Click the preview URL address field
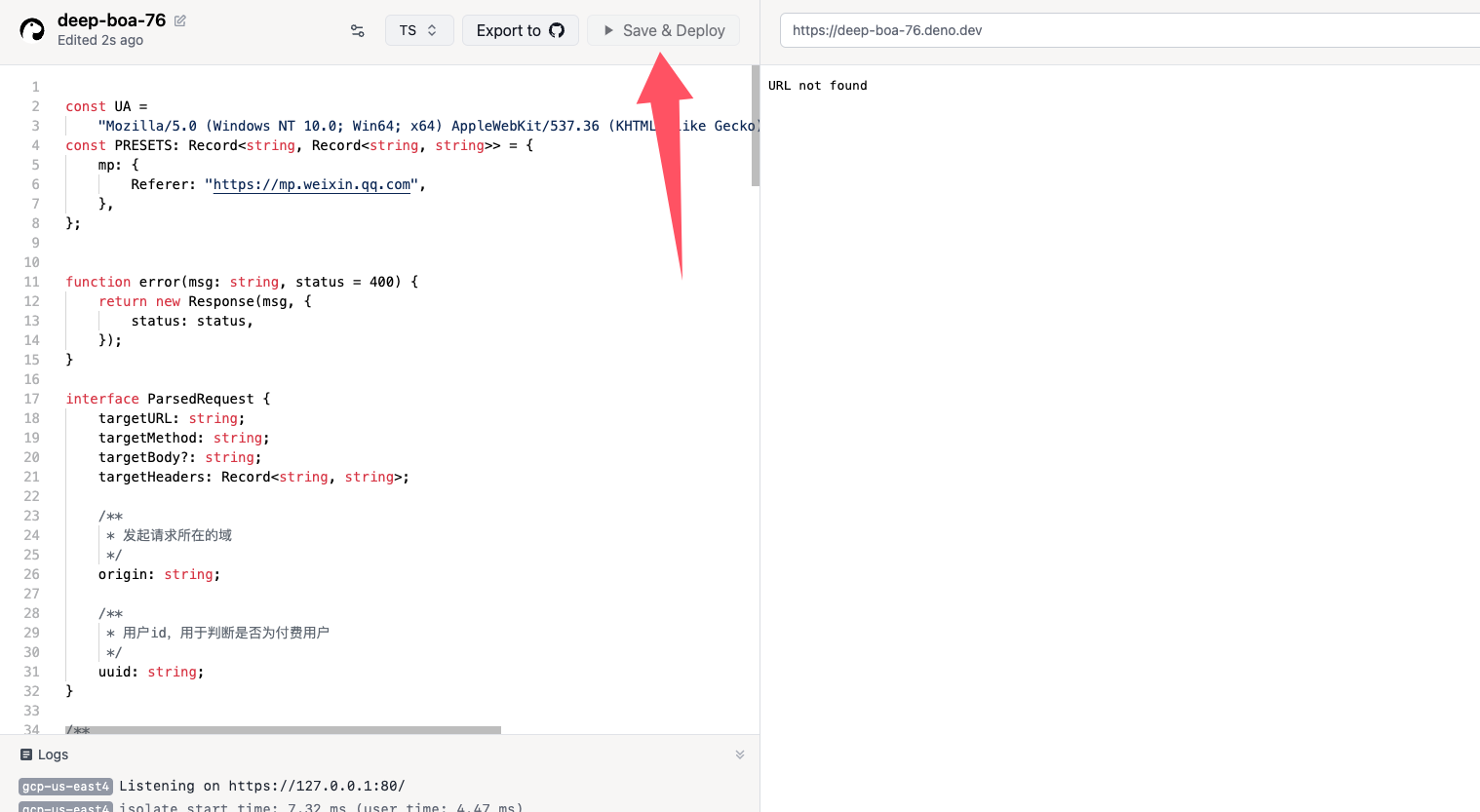The height and width of the screenshot is (812, 1480). [x=1131, y=30]
